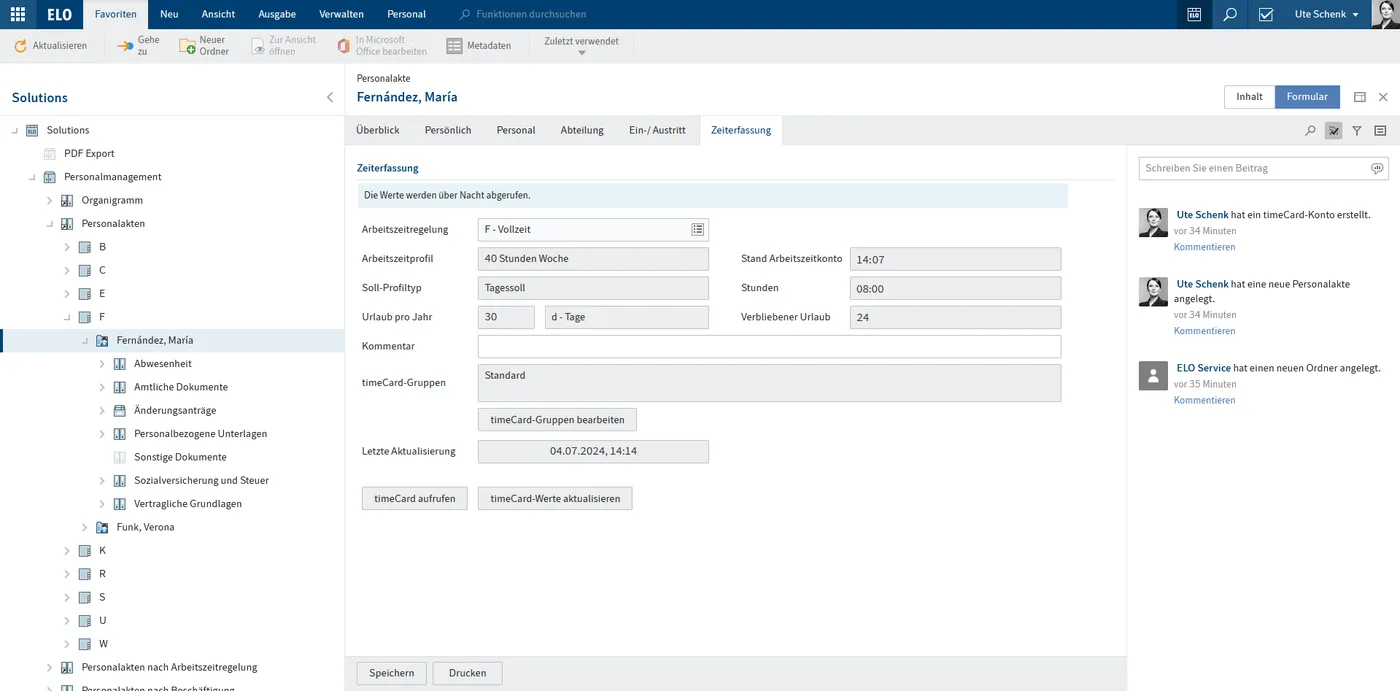Open the Personal ribbon tab
1400x691 pixels.
[x=406, y=14]
